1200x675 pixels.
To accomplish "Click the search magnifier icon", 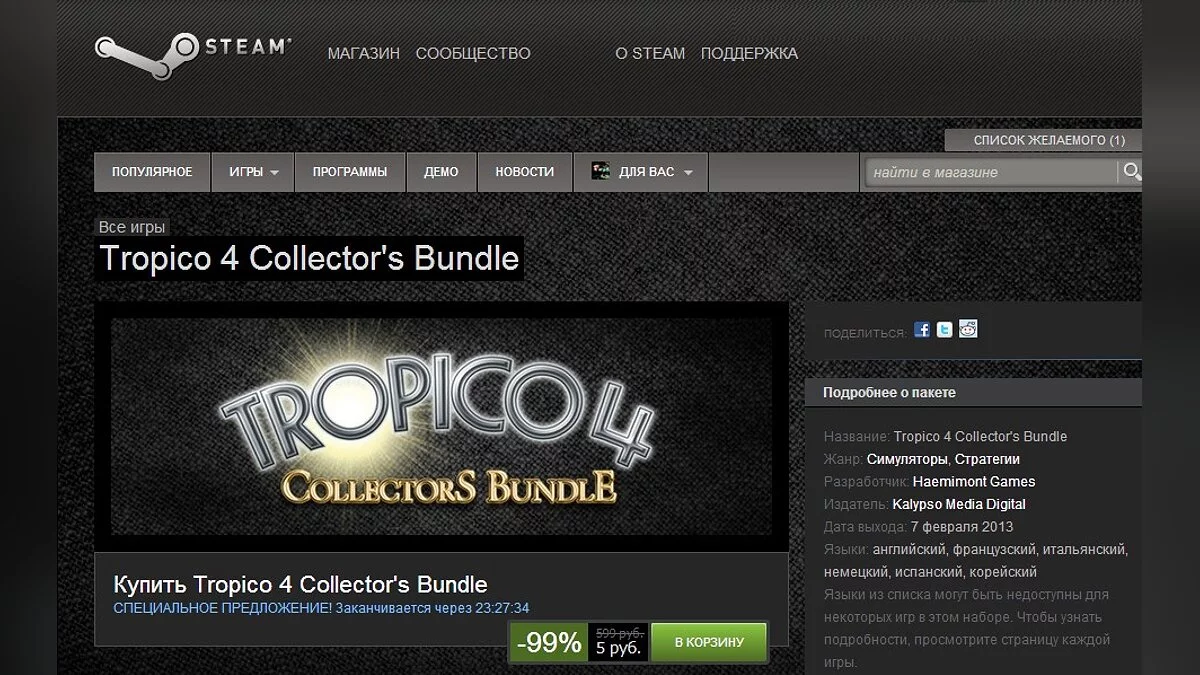I will coord(1132,171).
